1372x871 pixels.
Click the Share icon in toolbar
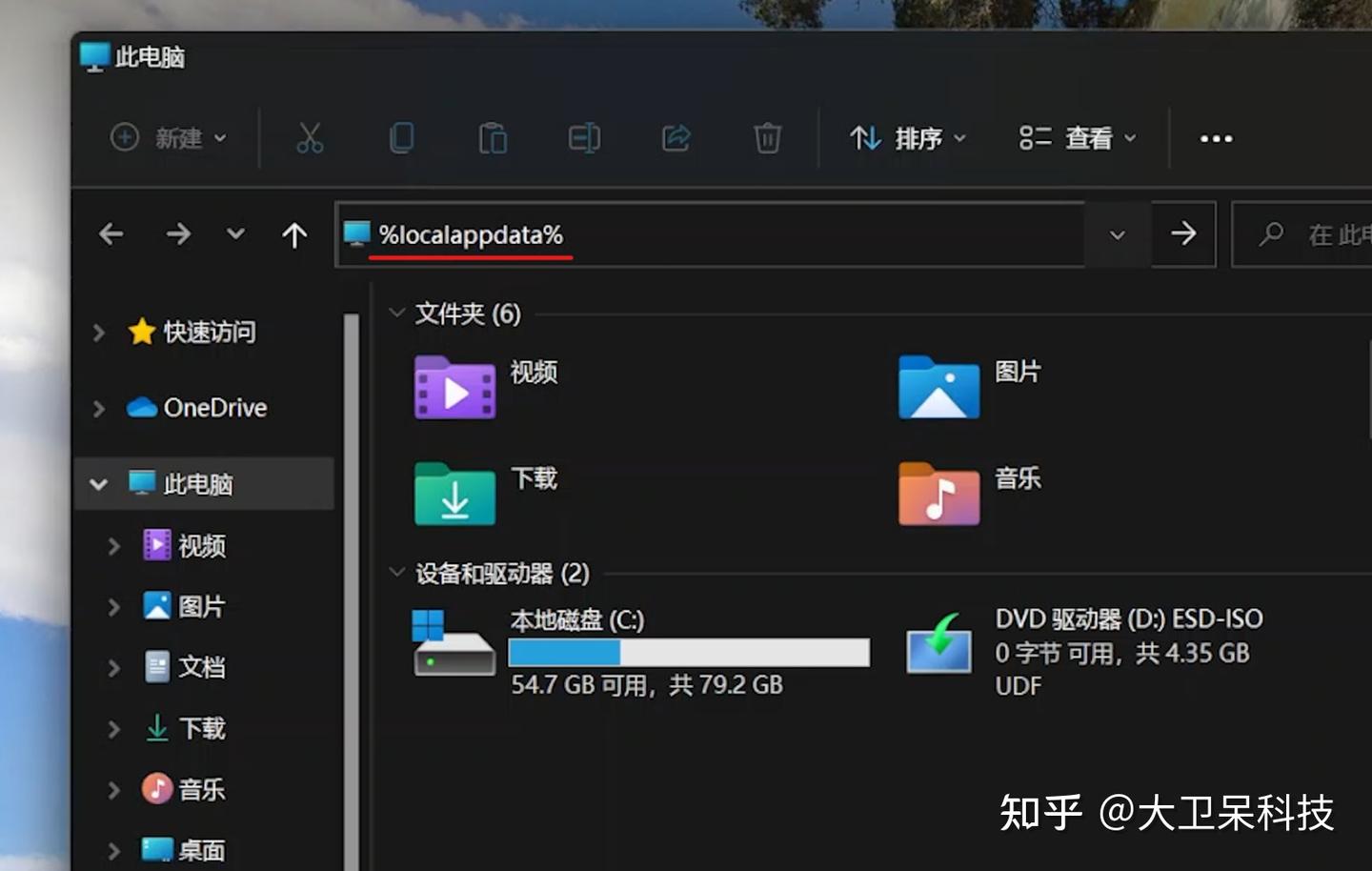pyautogui.click(x=676, y=138)
